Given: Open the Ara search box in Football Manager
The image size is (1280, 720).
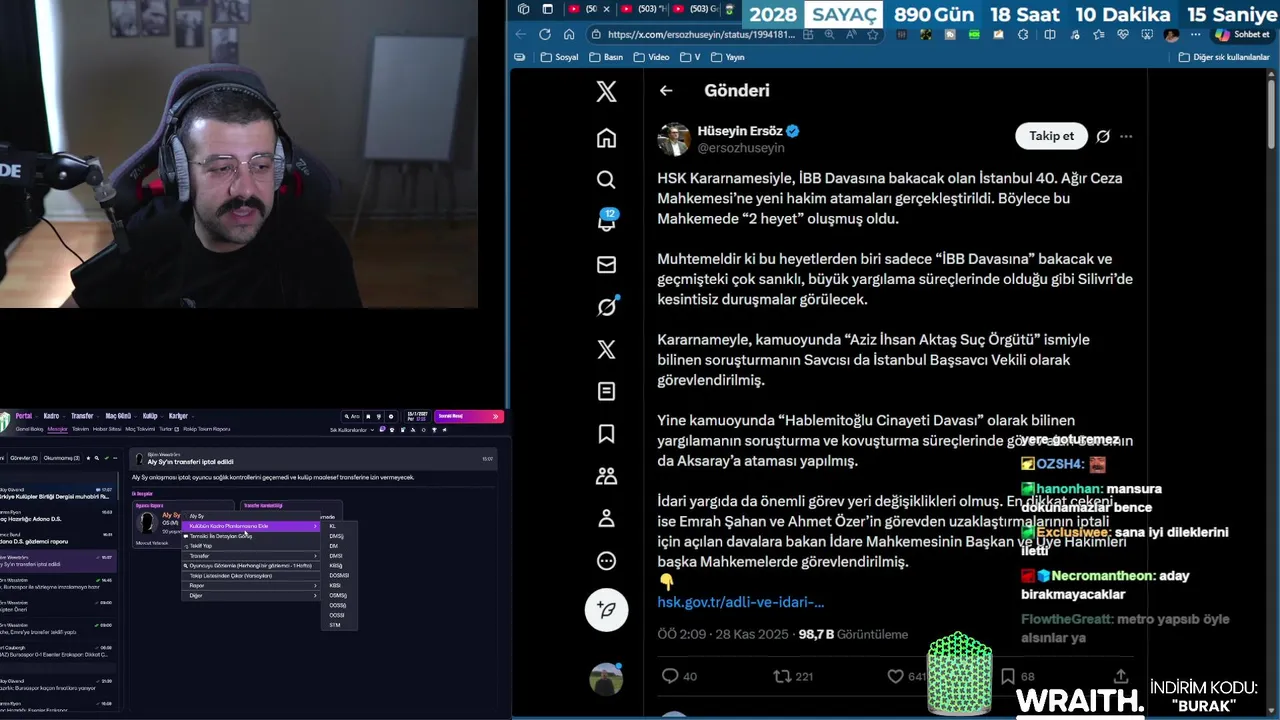Looking at the screenshot, I should 352,416.
